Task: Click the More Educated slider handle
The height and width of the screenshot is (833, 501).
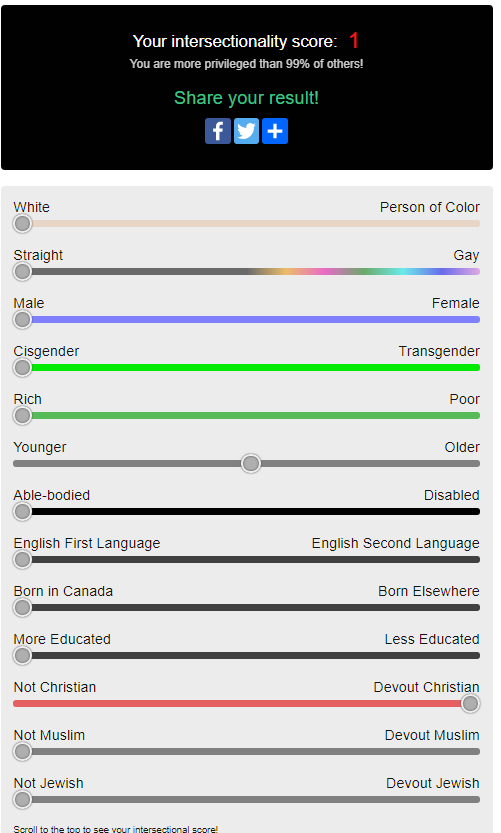Action: (22, 656)
